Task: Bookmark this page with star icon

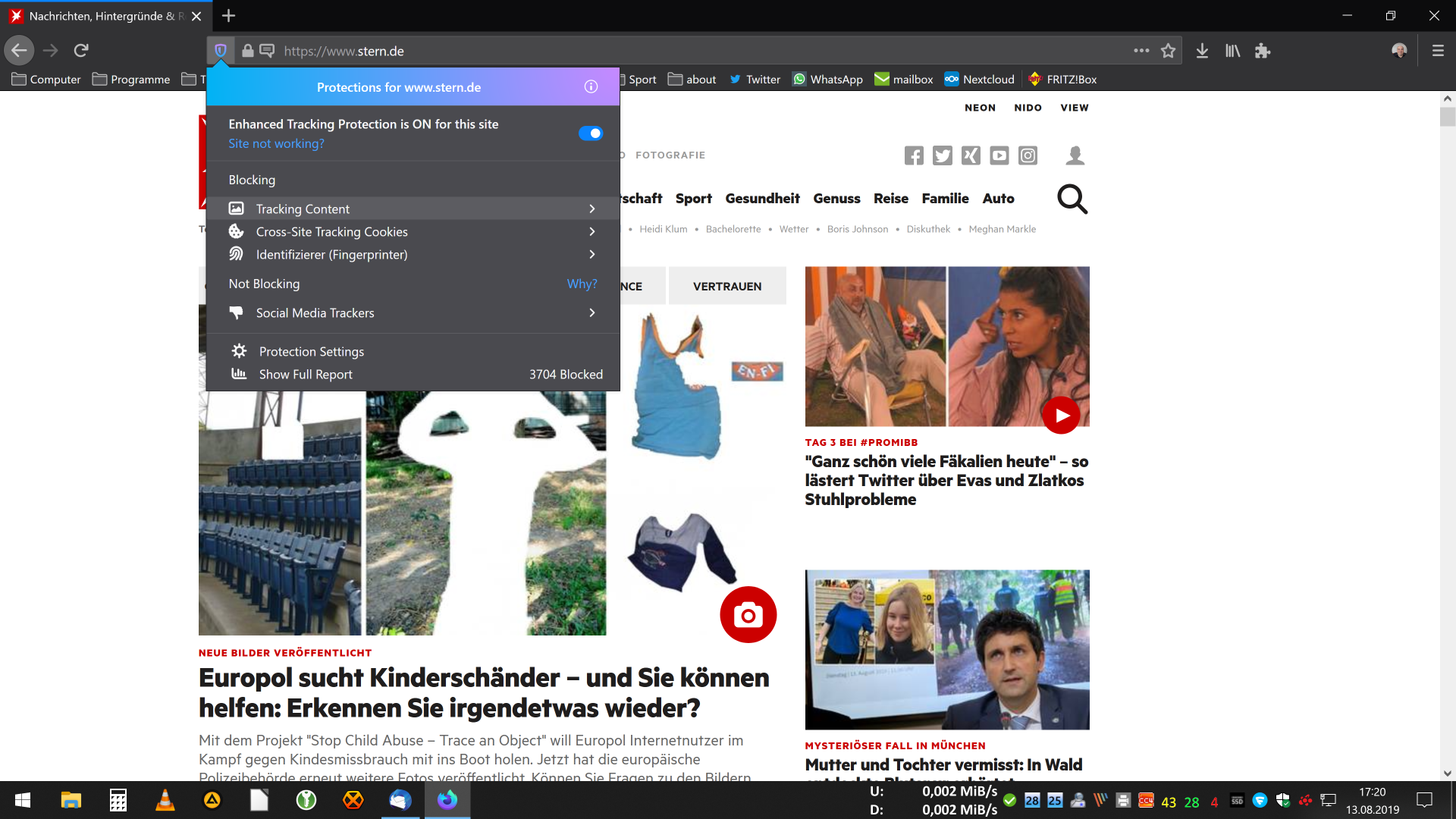Action: pos(1168,51)
